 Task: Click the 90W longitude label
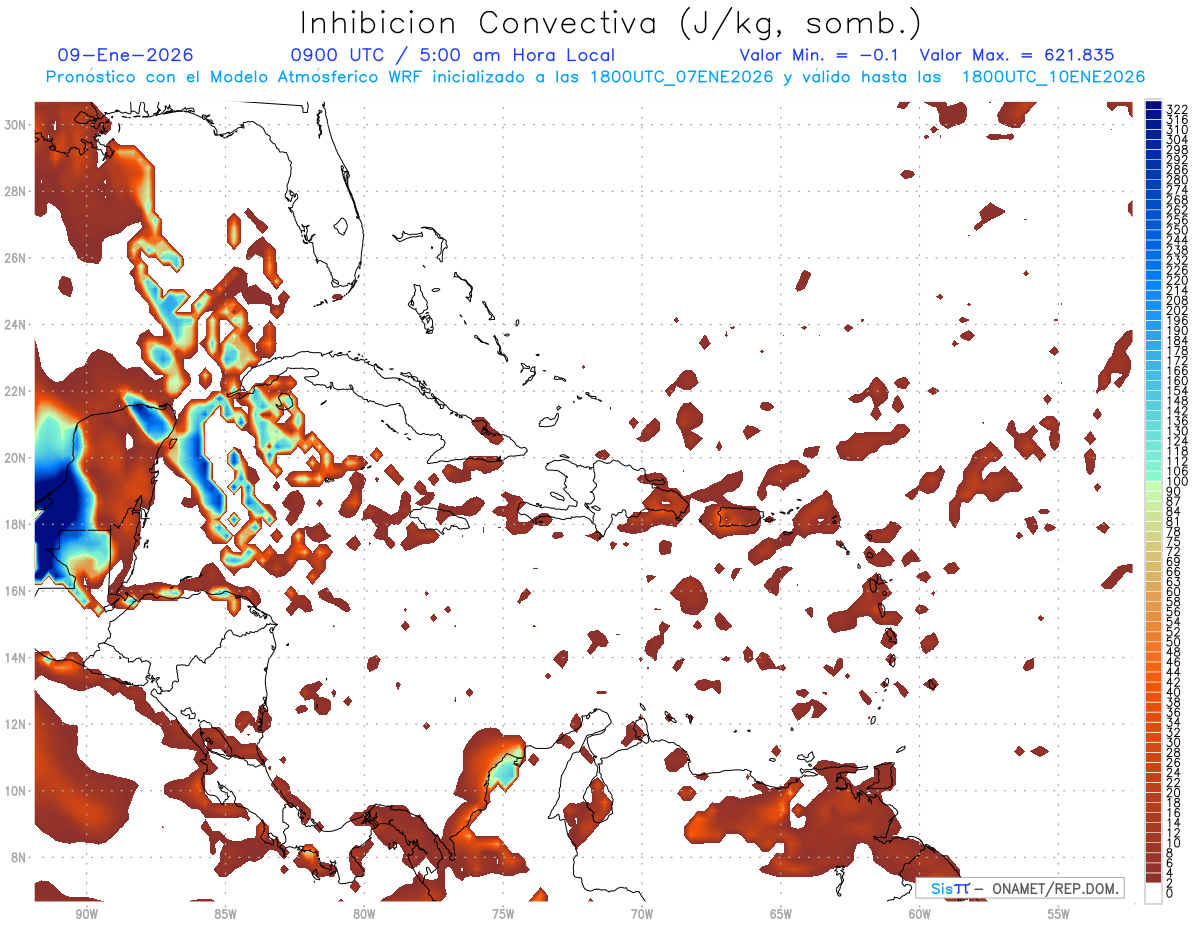pos(86,913)
